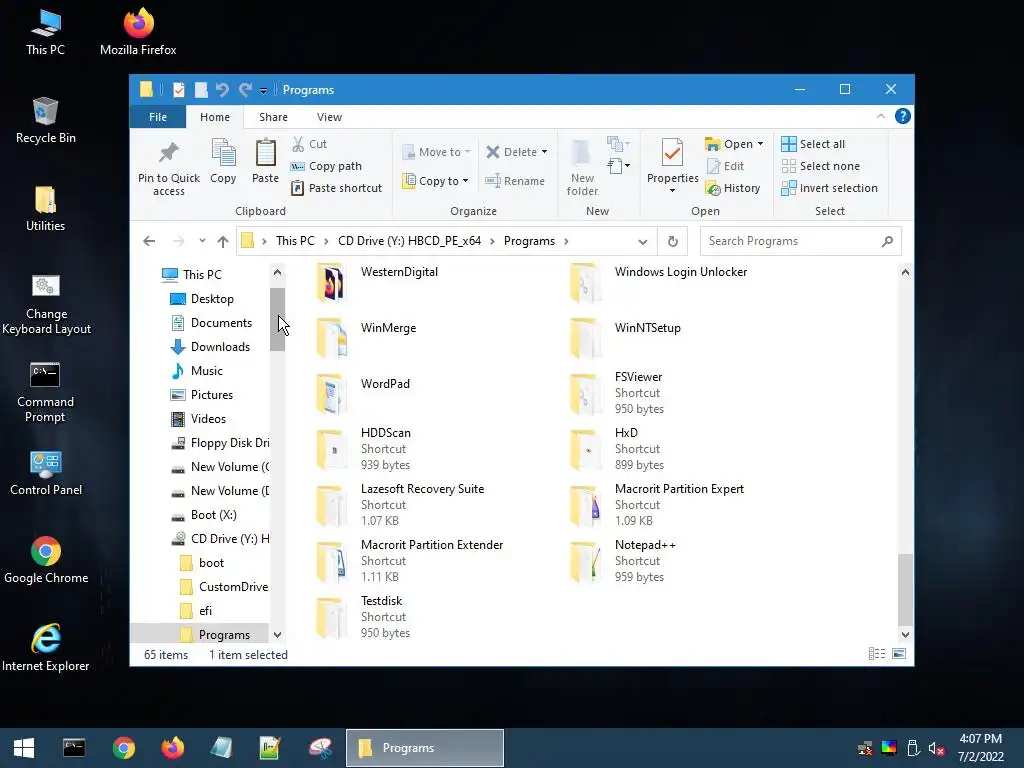
Task: Select Boot (X:) in navigation pane
Action: click(x=214, y=515)
